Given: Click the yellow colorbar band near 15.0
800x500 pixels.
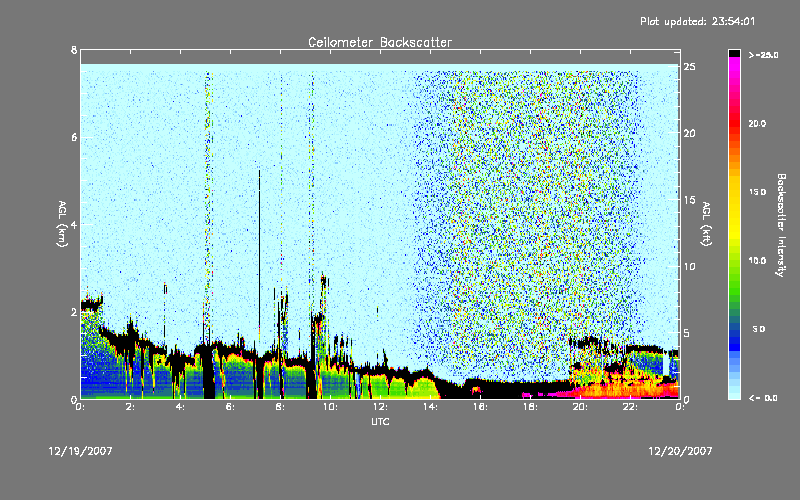Looking at the screenshot, I should click(x=734, y=193).
